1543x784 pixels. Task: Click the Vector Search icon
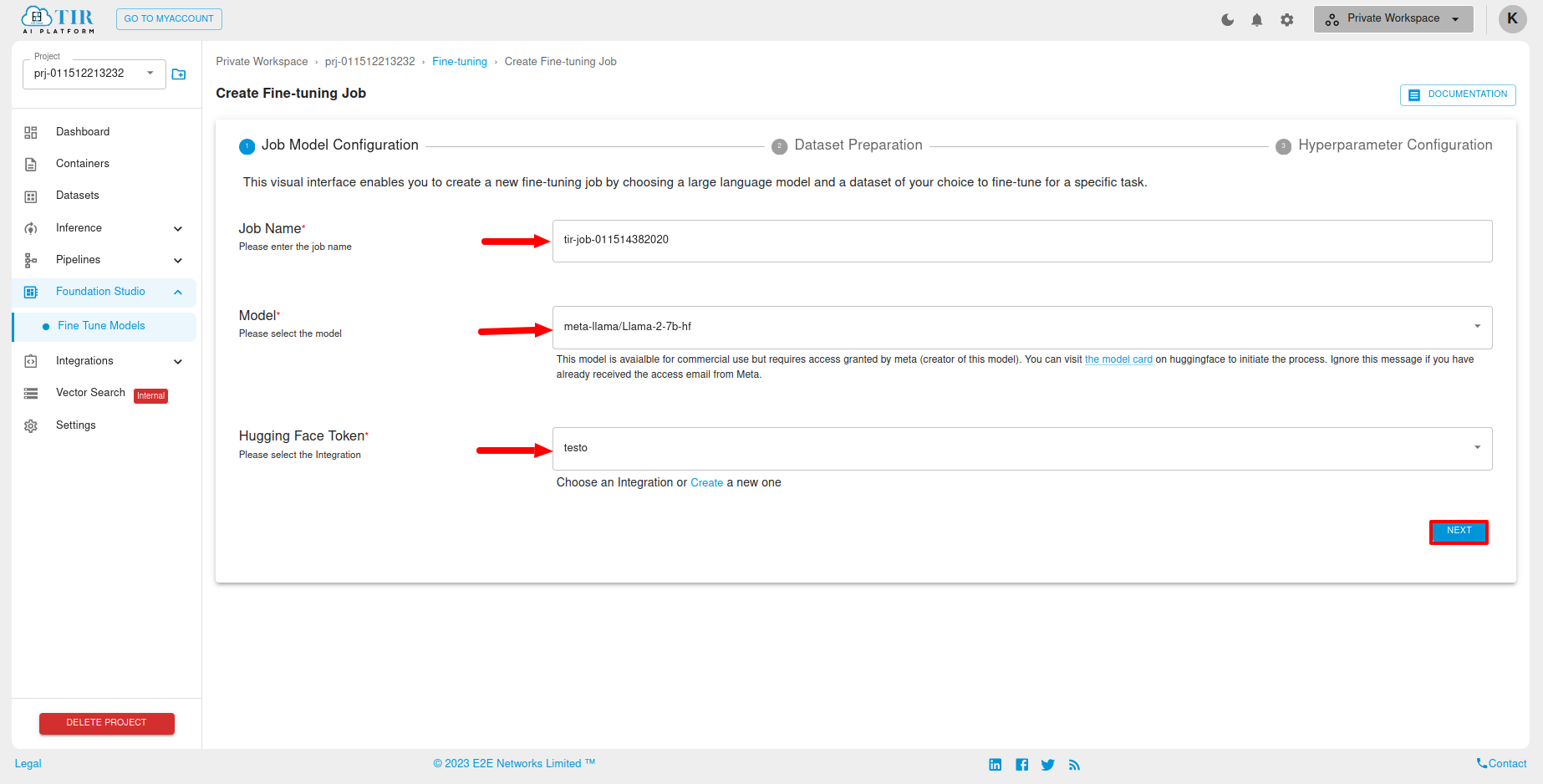(31, 393)
